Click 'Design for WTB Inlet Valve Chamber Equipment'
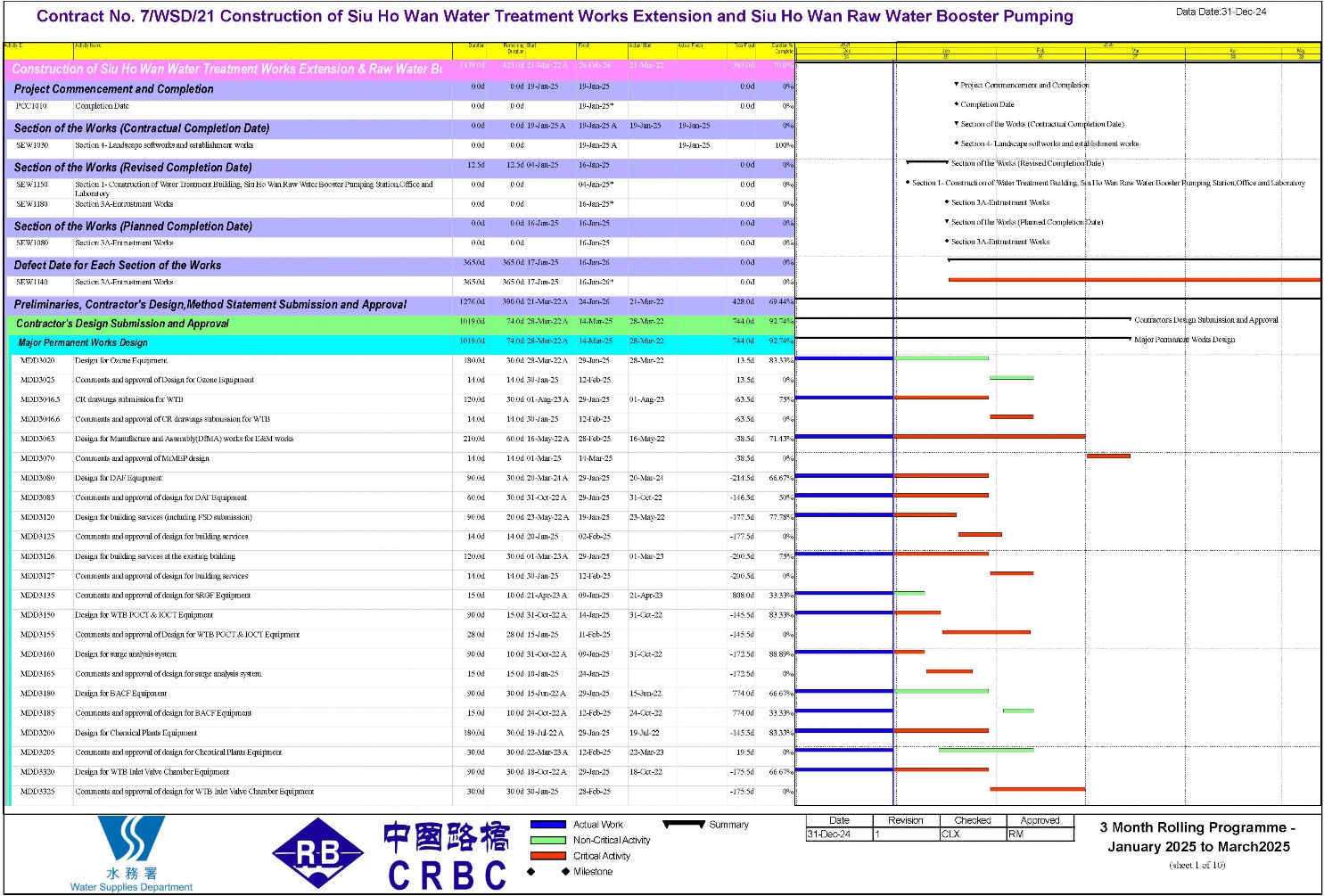1324x896 pixels. pos(152,773)
